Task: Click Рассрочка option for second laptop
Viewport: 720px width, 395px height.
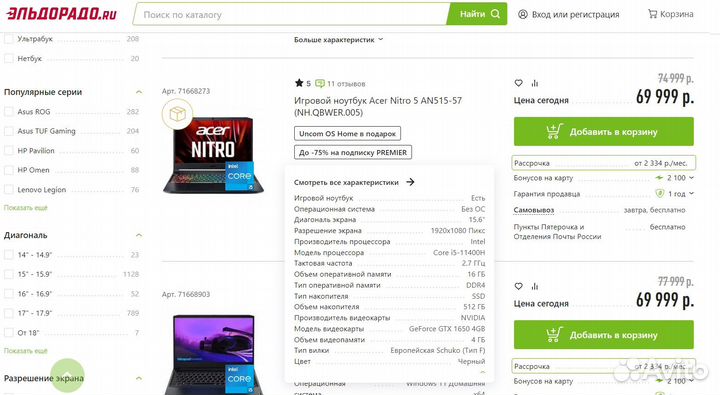Action: coord(603,367)
